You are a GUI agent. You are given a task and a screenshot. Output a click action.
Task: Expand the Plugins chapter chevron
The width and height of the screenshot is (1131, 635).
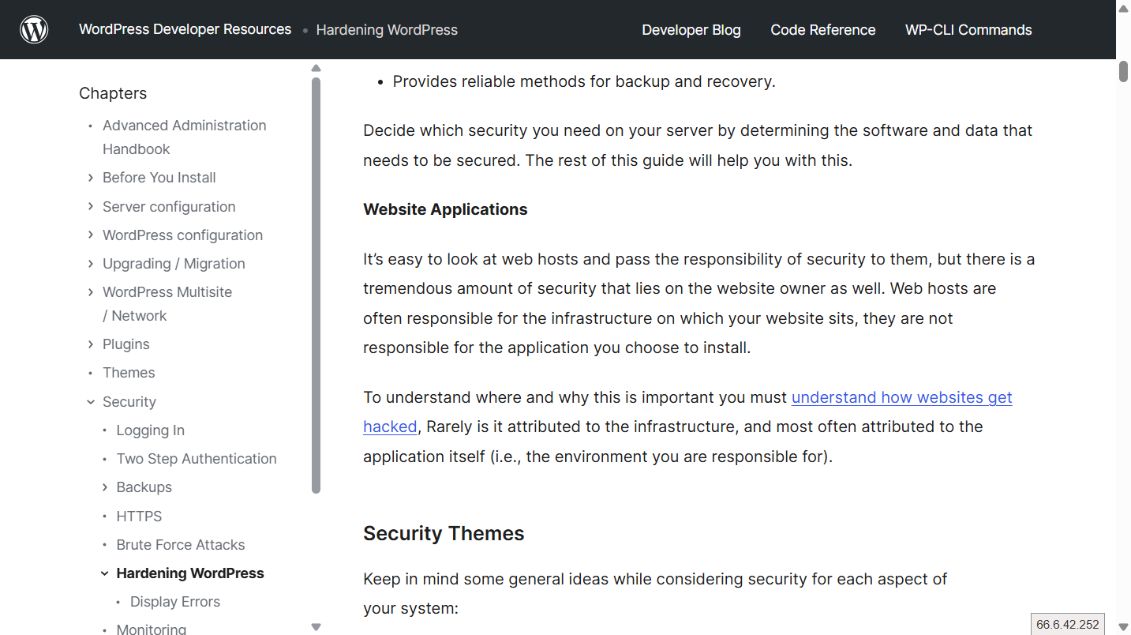click(90, 344)
